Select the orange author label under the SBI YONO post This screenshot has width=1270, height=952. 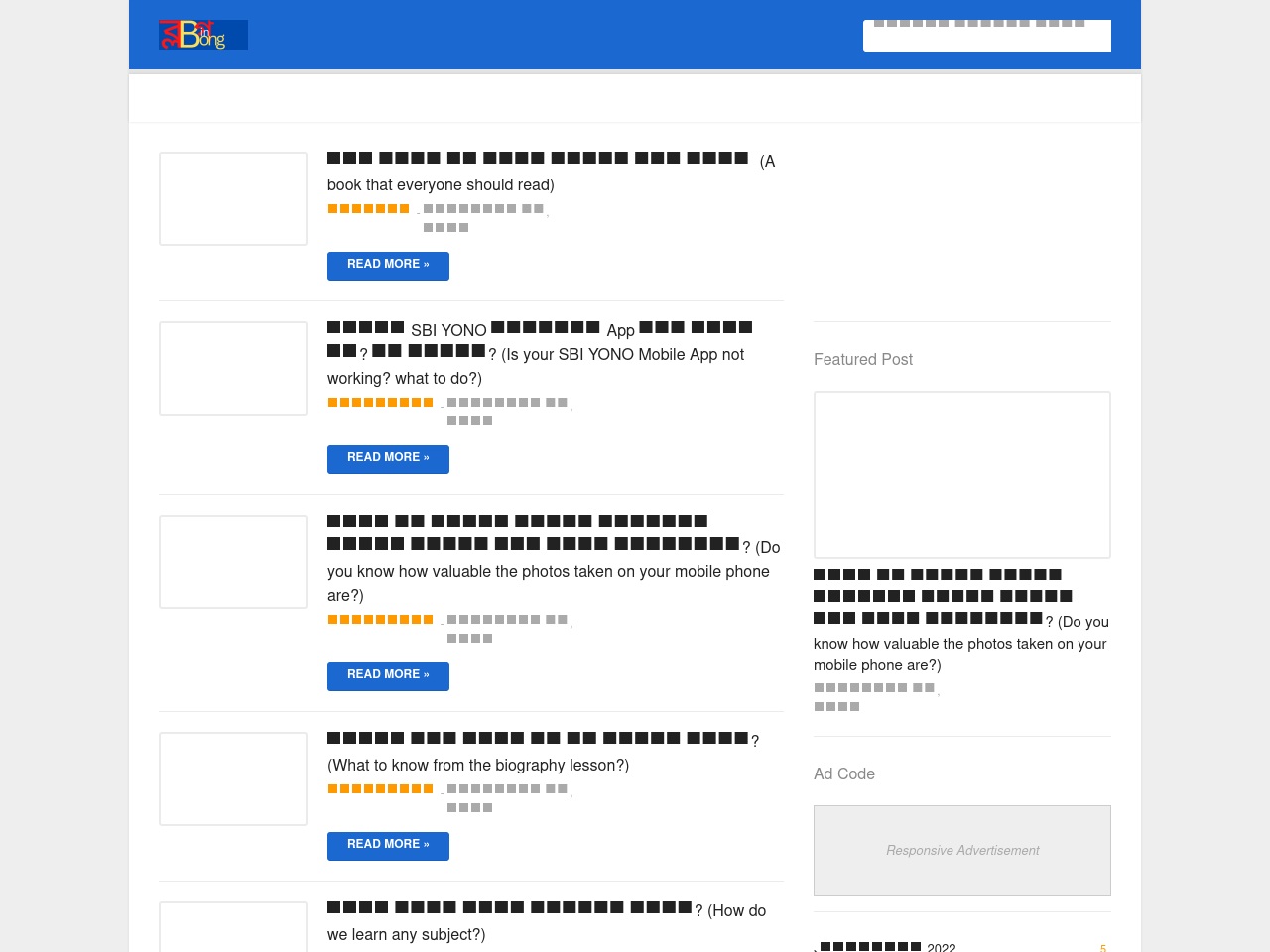381,403
